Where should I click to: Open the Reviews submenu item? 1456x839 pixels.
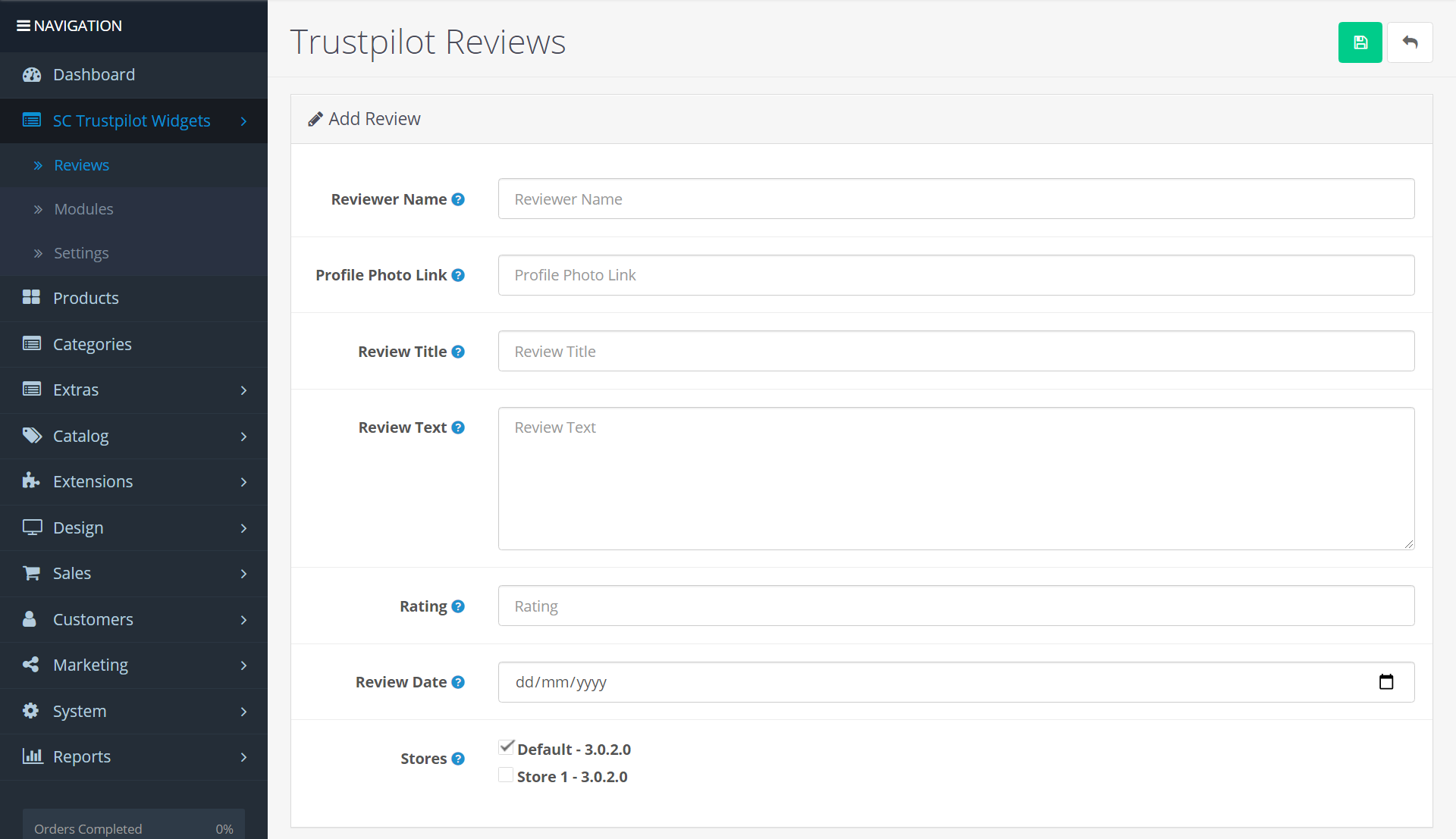pyautogui.click(x=133, y=165)
